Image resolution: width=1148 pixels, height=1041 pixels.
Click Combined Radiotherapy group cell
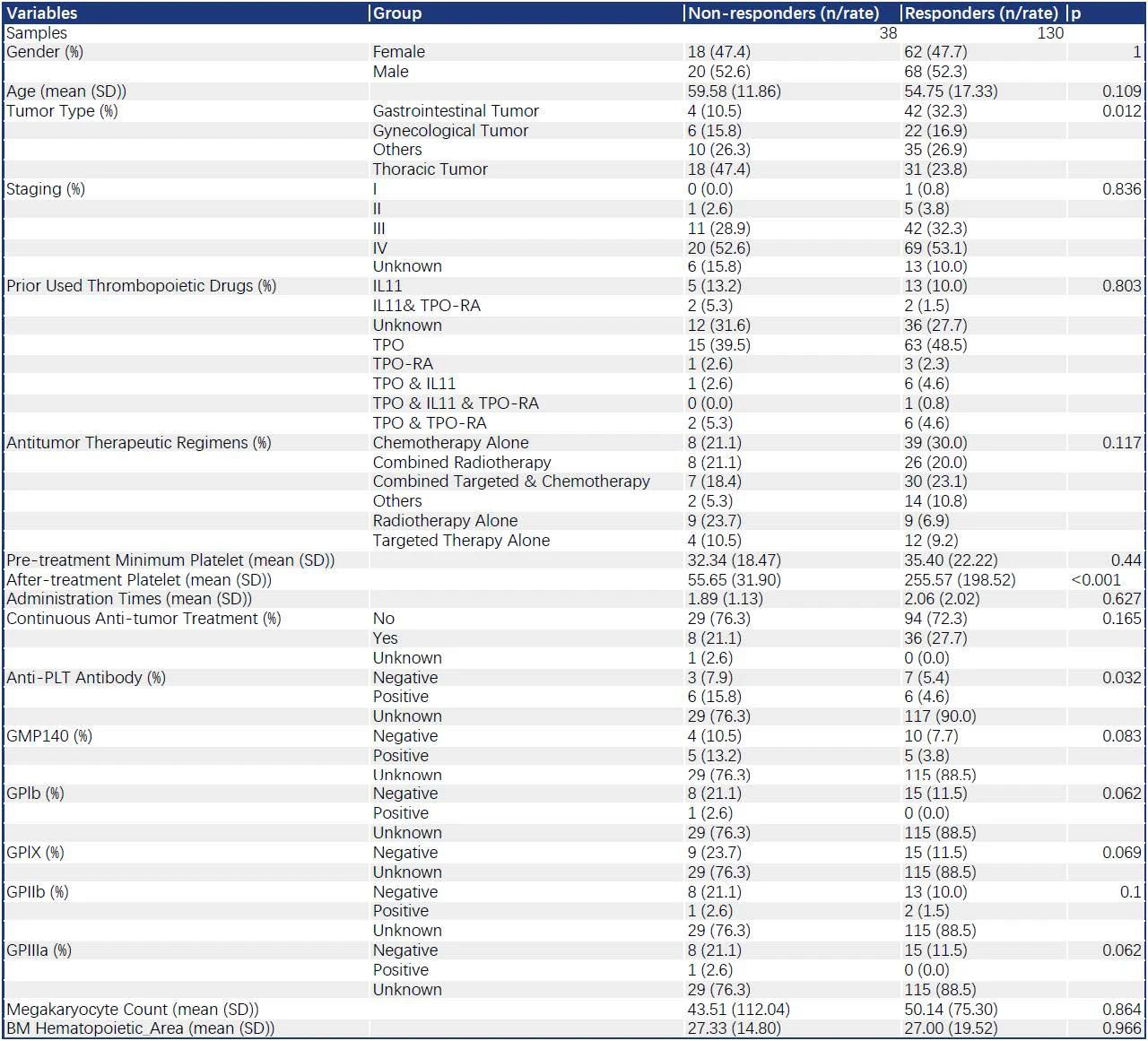coord(463,463)
